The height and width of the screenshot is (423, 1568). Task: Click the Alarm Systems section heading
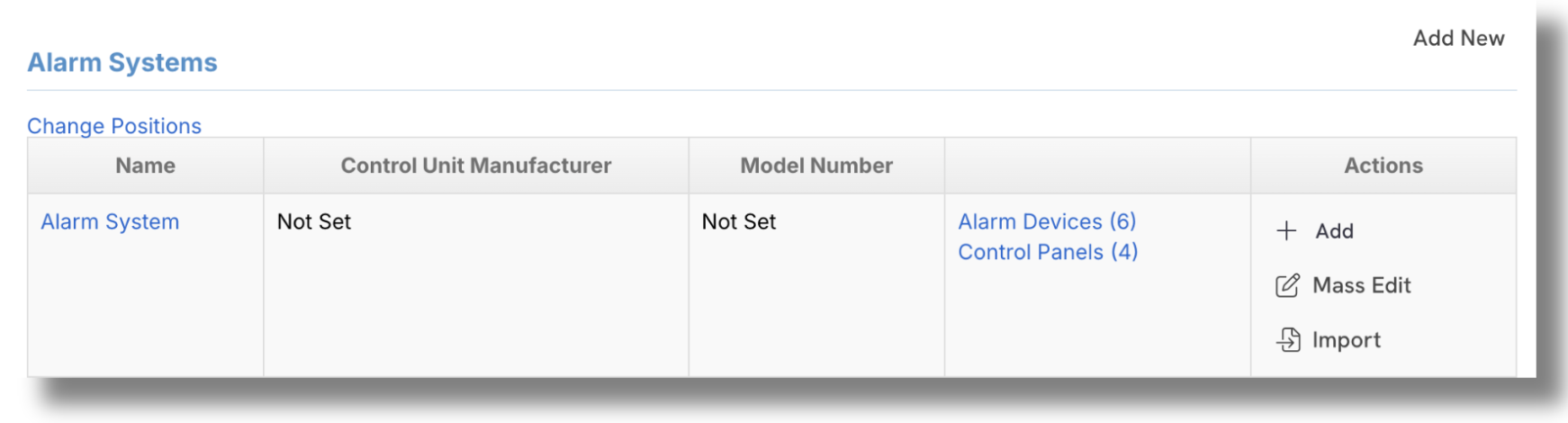[122, 62]
